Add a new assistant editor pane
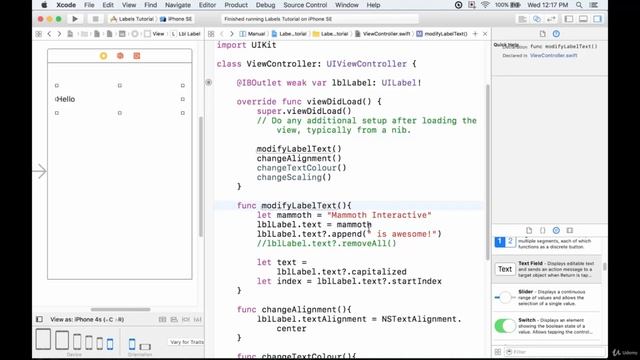The width and height of the screenshot is (640, 360). pos(475,34)
